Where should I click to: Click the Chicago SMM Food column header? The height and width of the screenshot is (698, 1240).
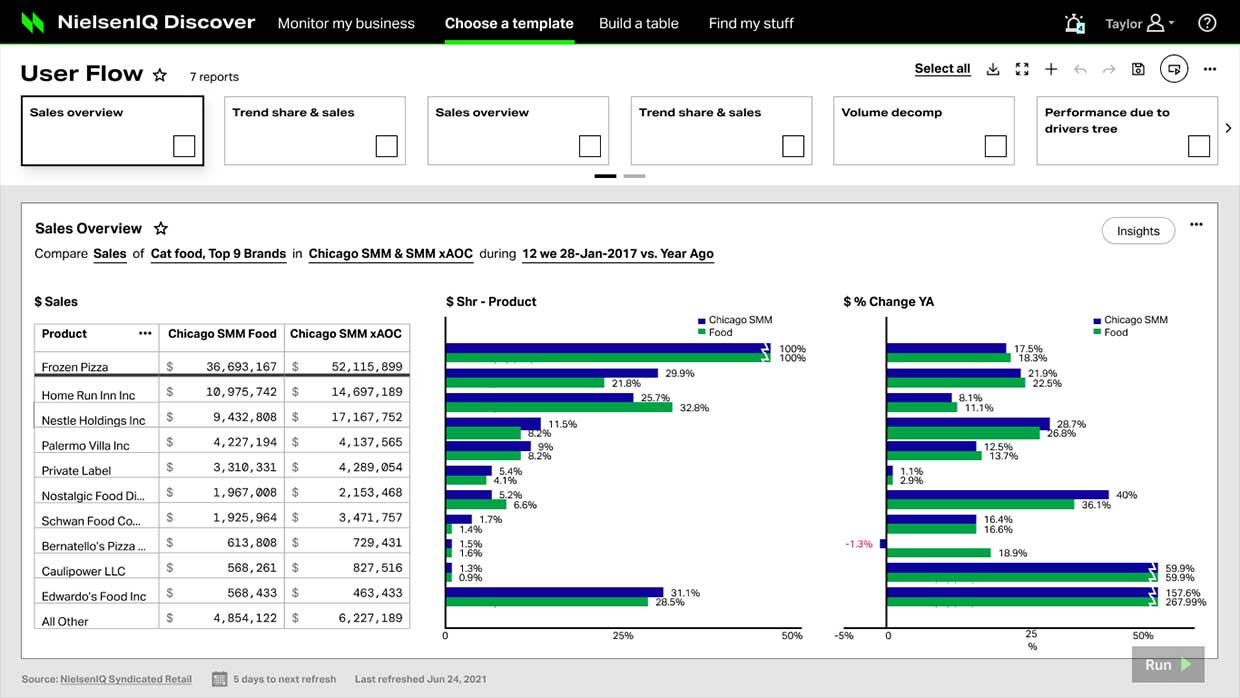click(222, 334)
